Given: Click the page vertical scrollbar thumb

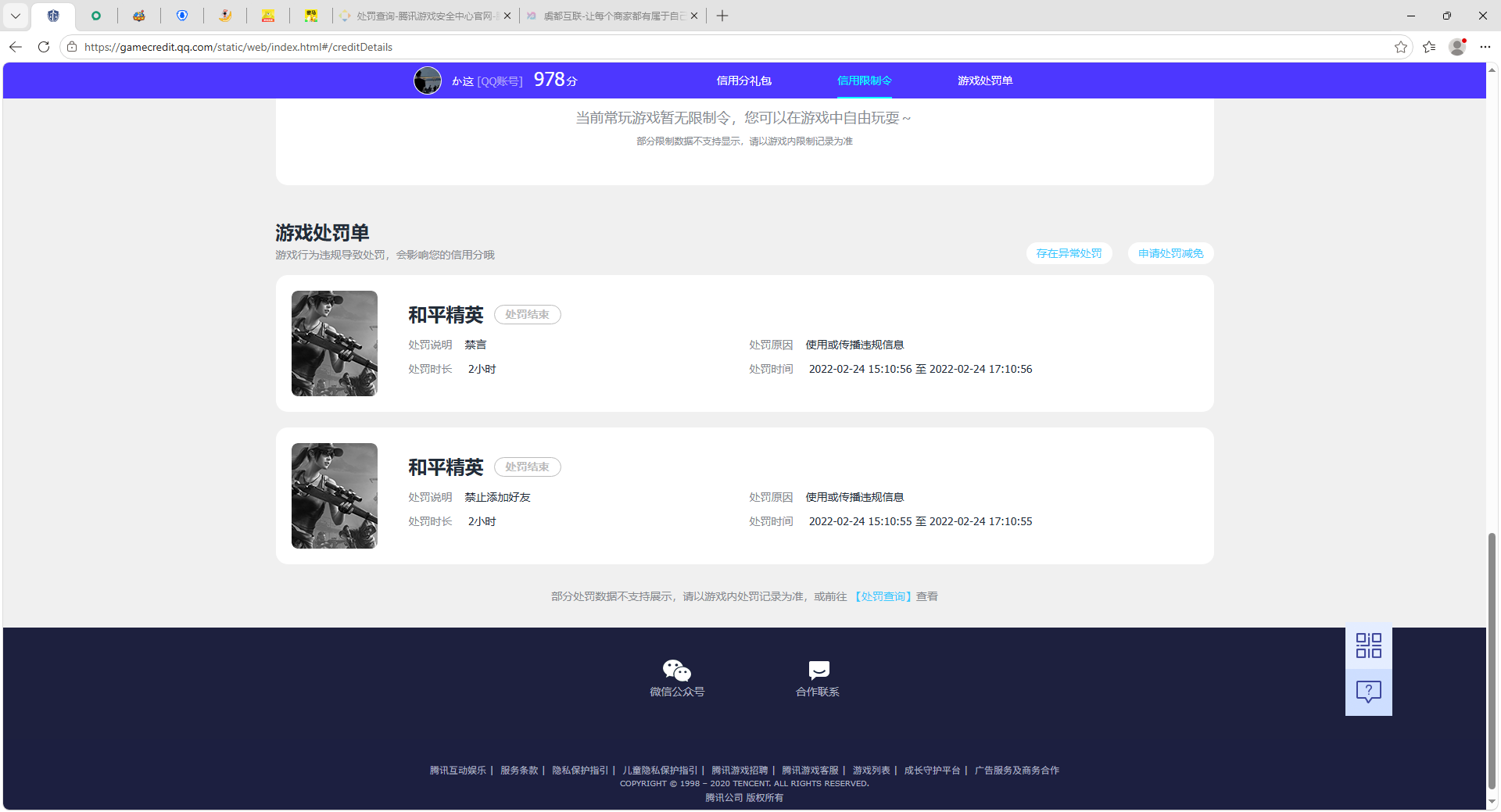Looking at the screenshot, I should (1492, 661).
